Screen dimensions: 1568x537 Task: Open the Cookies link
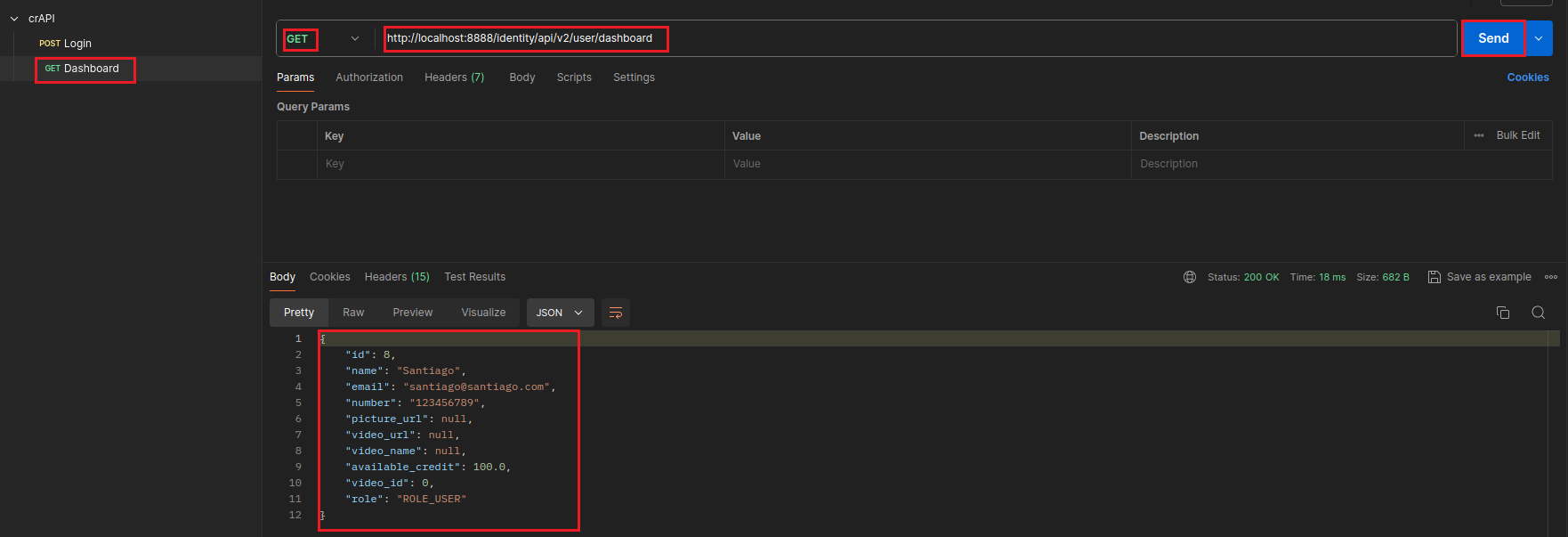(1527, 77)
